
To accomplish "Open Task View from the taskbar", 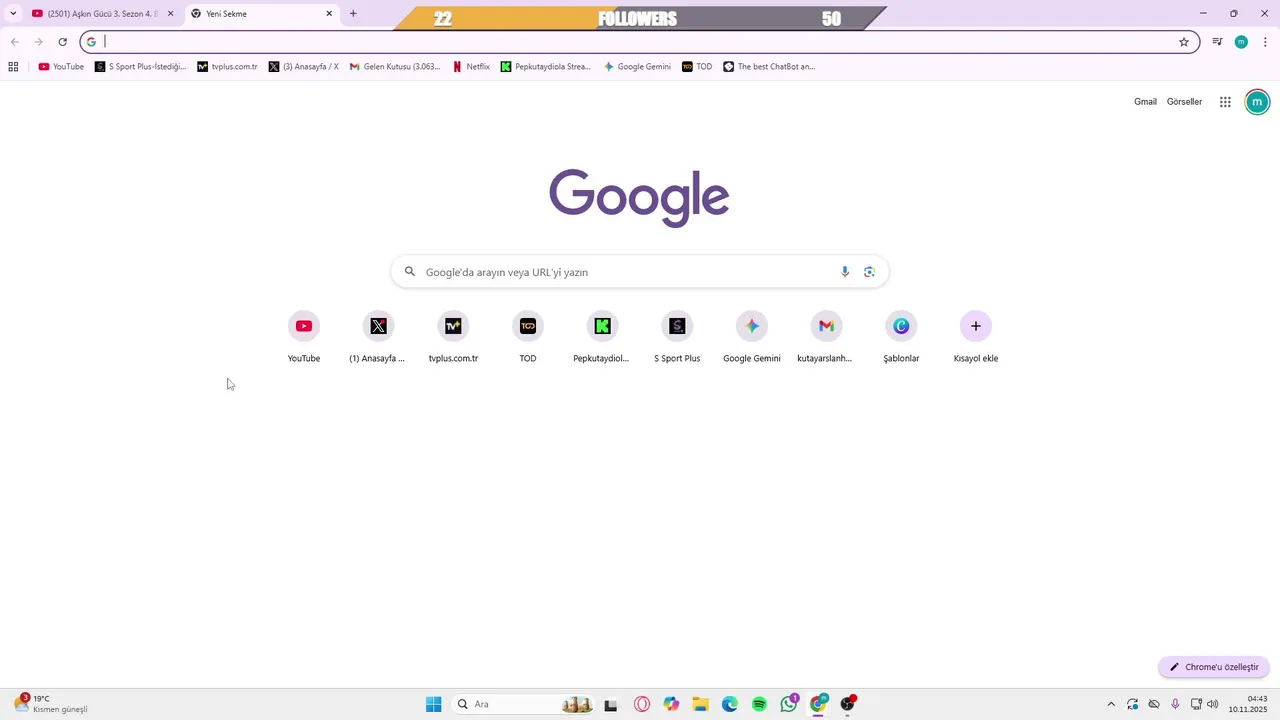I will pyautogui.click(x=611, y=704).
